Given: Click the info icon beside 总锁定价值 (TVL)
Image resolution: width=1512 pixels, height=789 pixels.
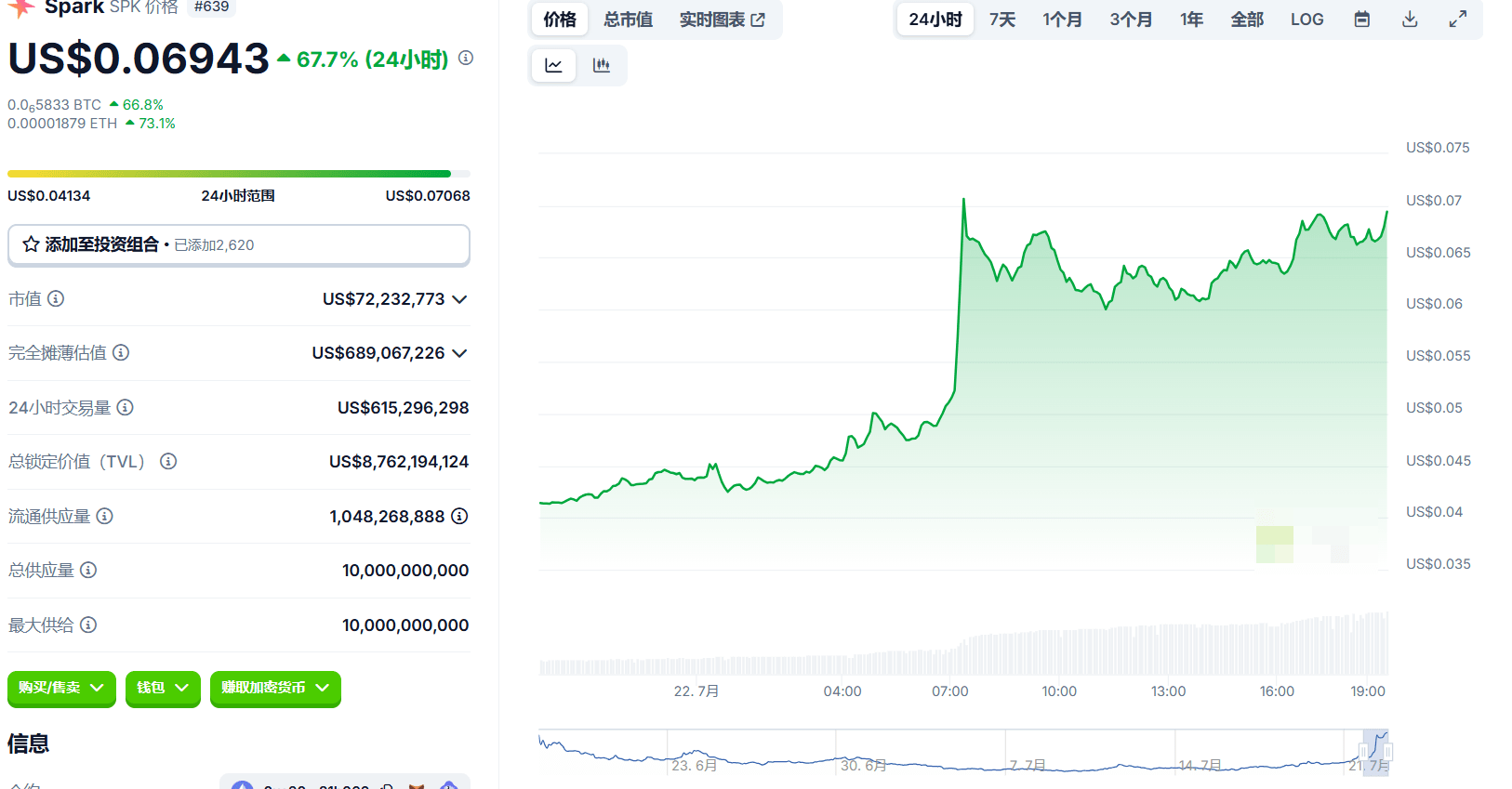Looking at the screenshot, I should [x=168, y=461].
